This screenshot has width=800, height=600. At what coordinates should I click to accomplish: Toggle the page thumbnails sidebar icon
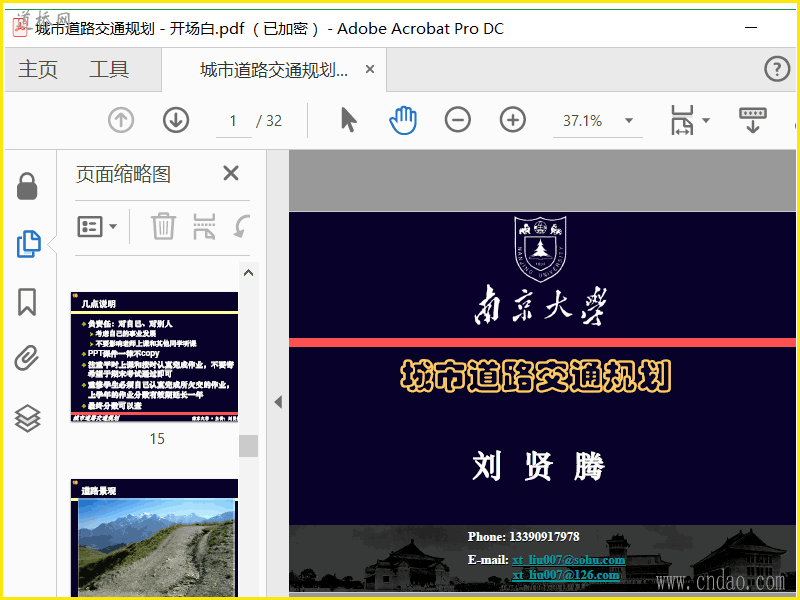pos(29,244)
